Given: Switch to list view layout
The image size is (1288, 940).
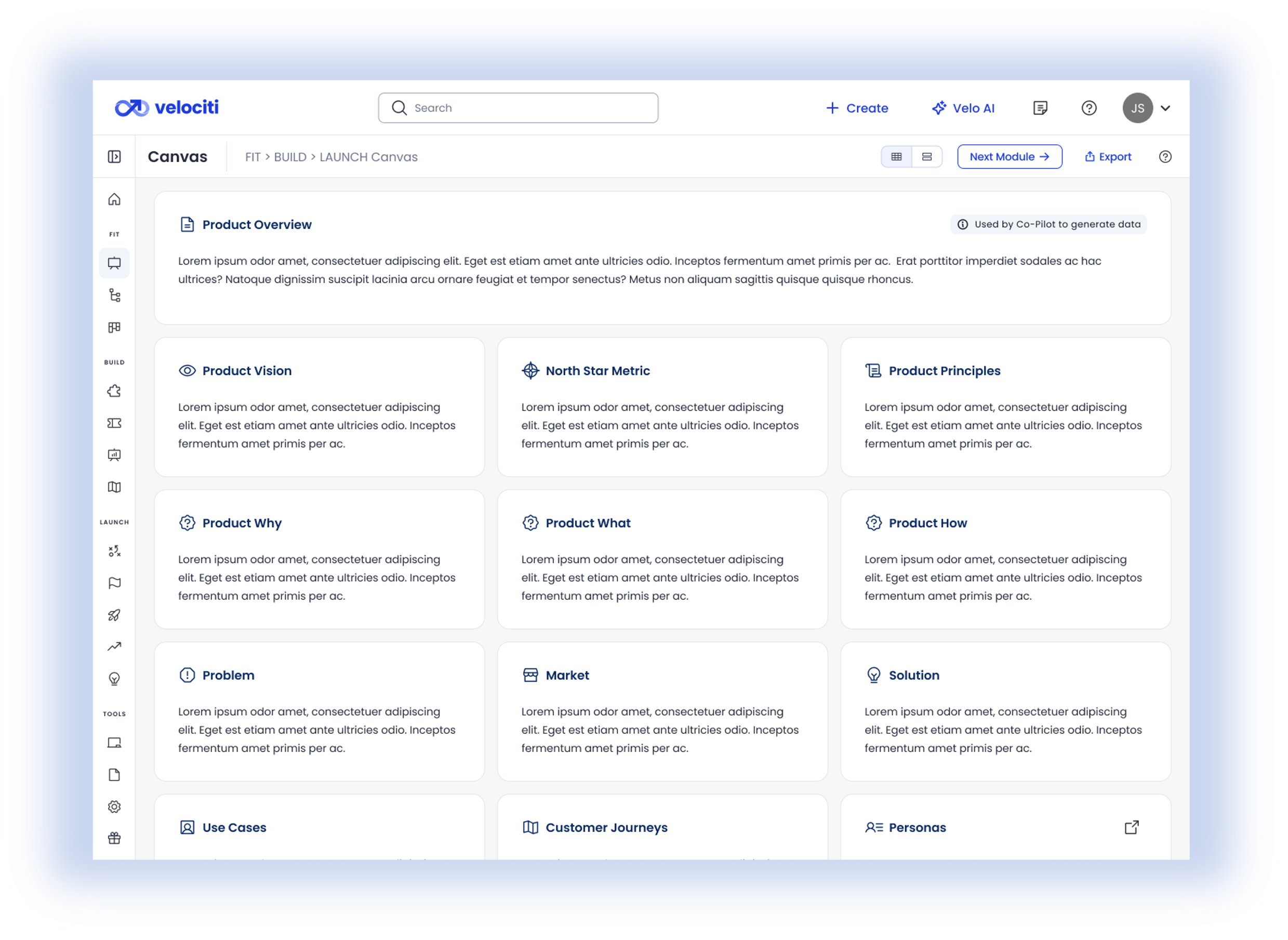Looking at the screenshot, I should pyautogui.click(x=926, y=157).
